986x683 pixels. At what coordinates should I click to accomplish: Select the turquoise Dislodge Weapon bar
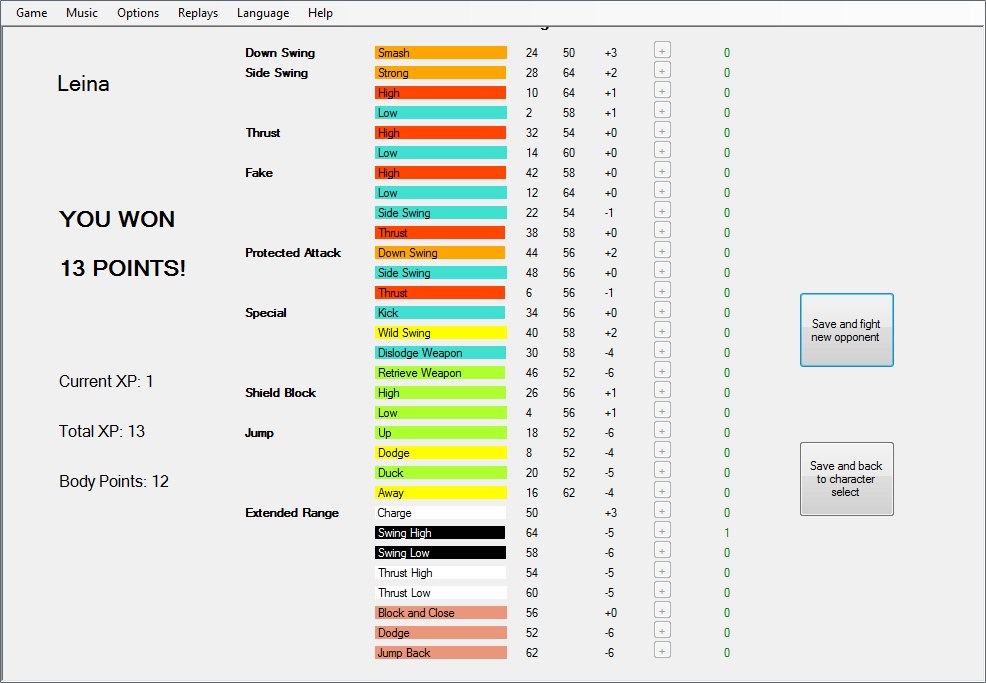point(440,353)
